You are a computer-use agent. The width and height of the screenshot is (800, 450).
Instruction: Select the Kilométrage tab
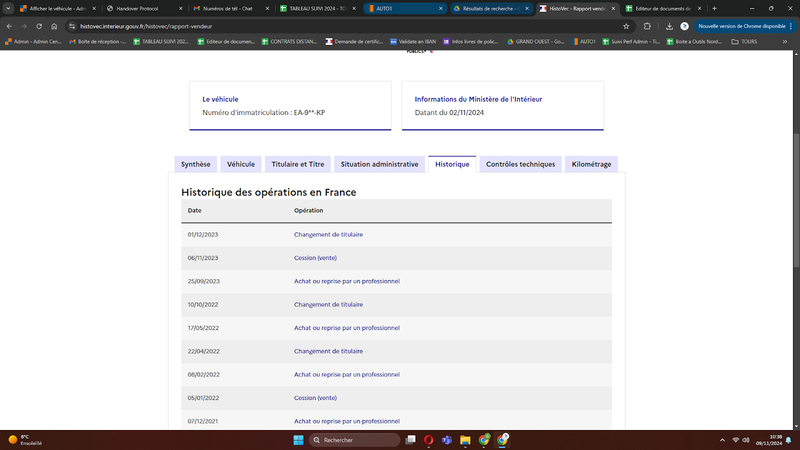(591, 164)
